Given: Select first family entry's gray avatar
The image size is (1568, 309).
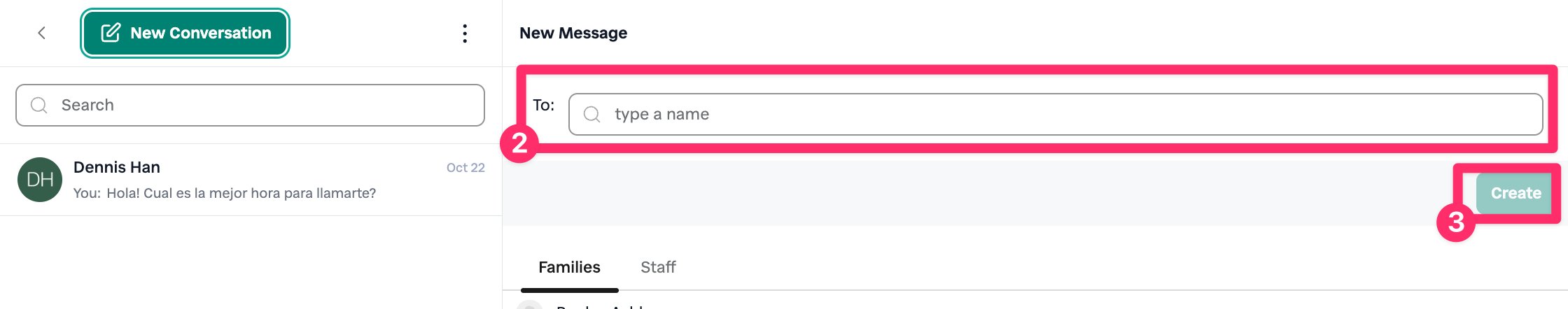Looking at the screenshot, I should 530,306.
